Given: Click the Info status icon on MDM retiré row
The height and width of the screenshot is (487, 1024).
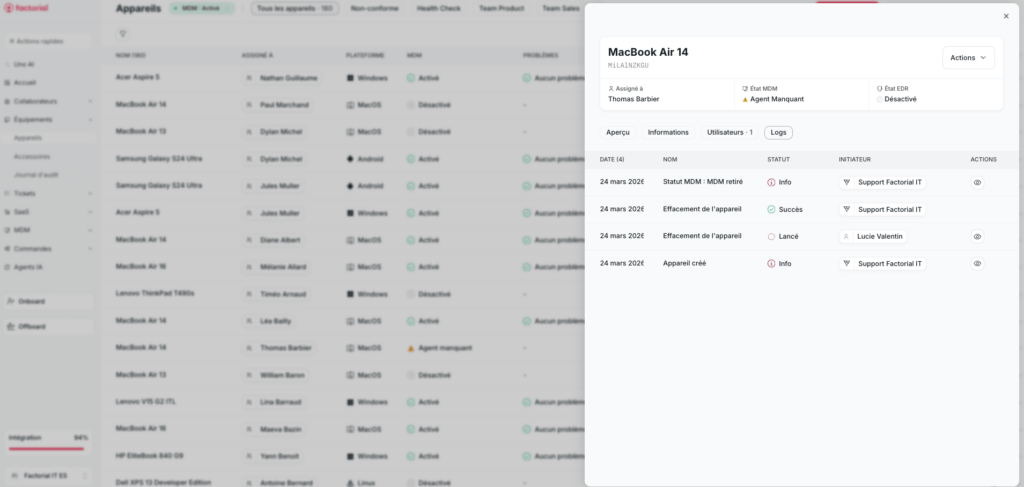Looking at the screenshot, I should pyautogui.click(x=771, y=183).
